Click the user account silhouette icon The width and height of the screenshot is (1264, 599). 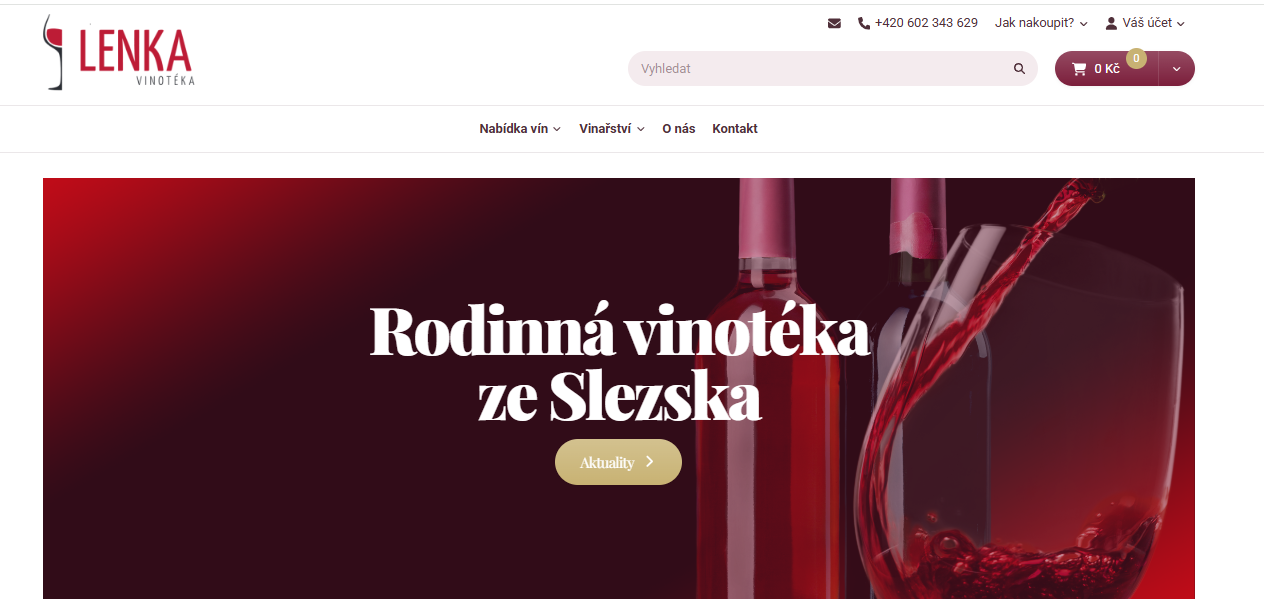1111,23
